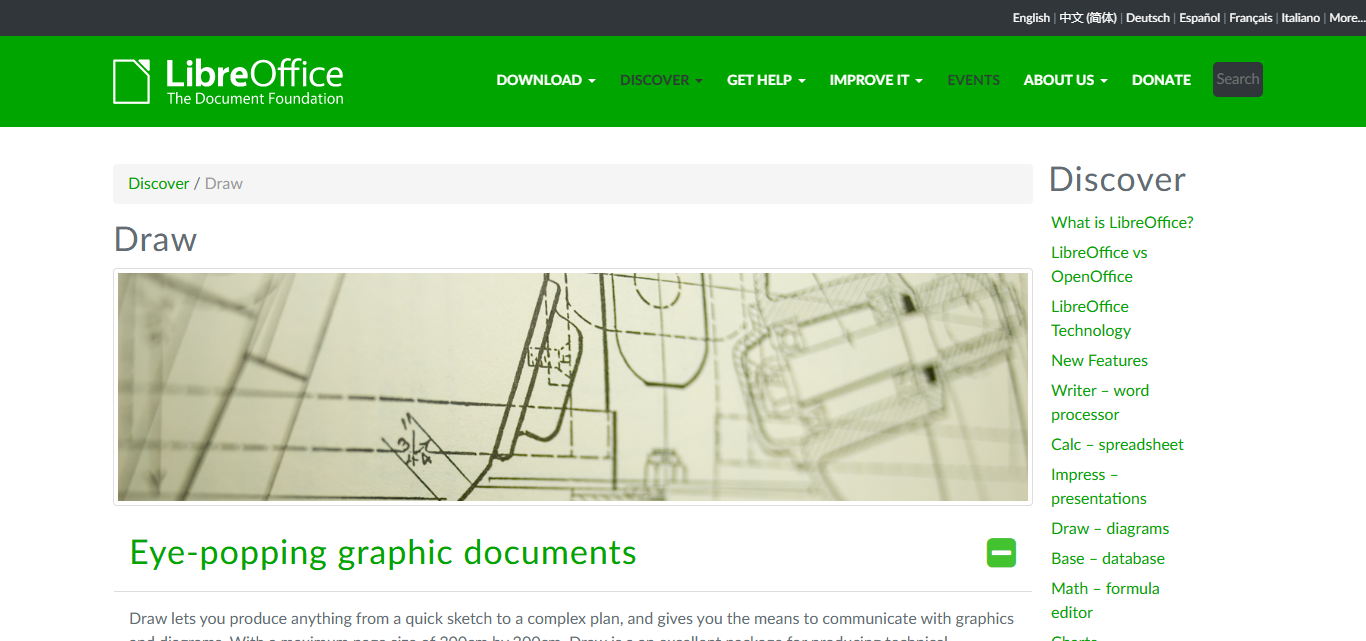Go to Math – formula editor page
The image size is (1366, 641).
(x=1105, y=601)
